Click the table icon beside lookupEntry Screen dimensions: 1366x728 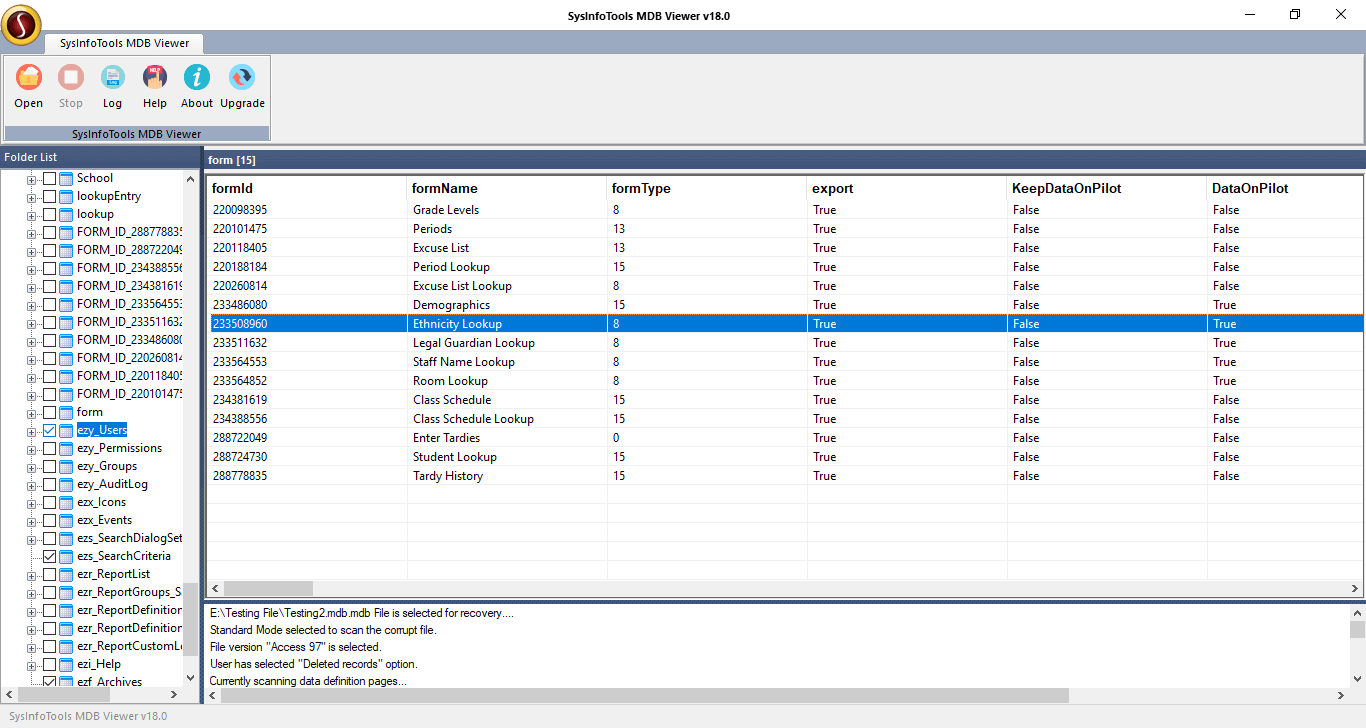[x=66, y=196]
